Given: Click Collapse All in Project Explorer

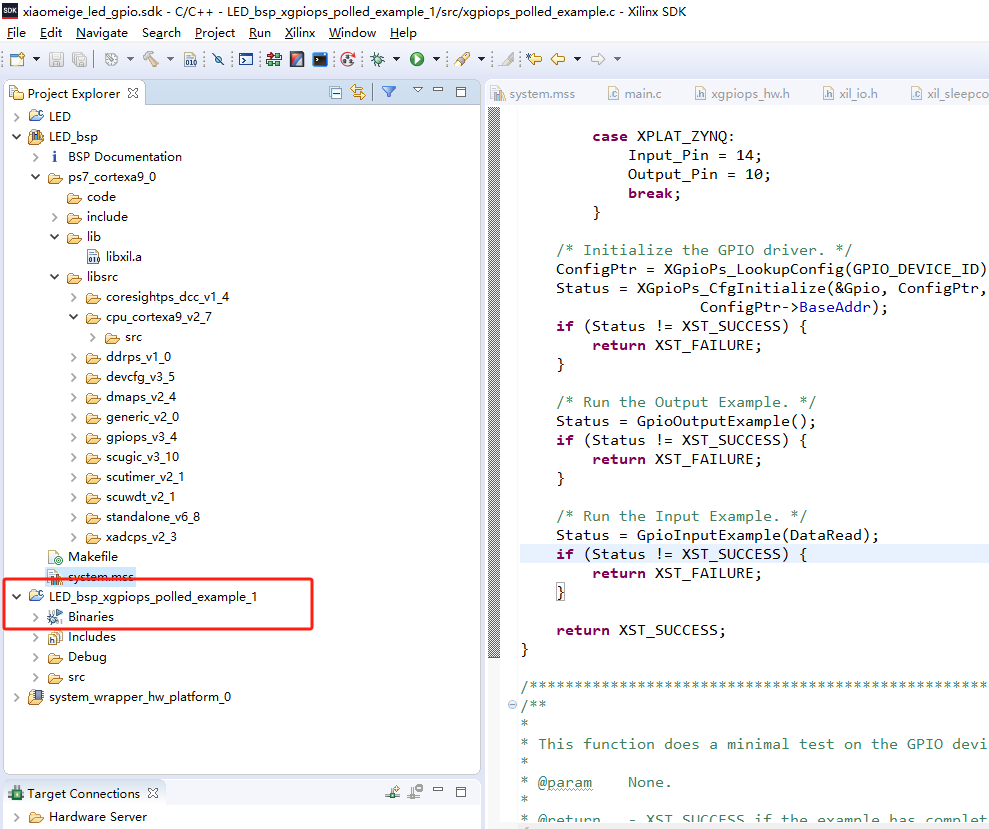Looking at the screenshot, I should coord(336,93).
